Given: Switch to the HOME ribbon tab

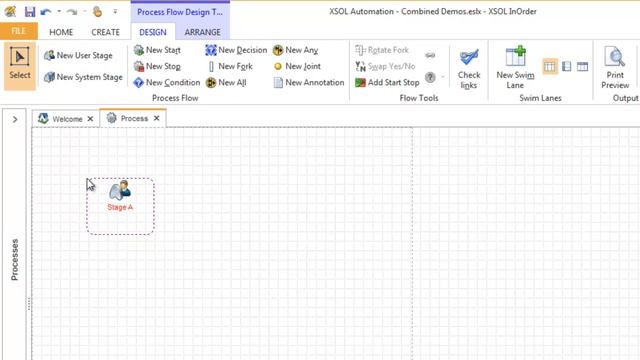Looking at the screenshot, I should point(61,32).
